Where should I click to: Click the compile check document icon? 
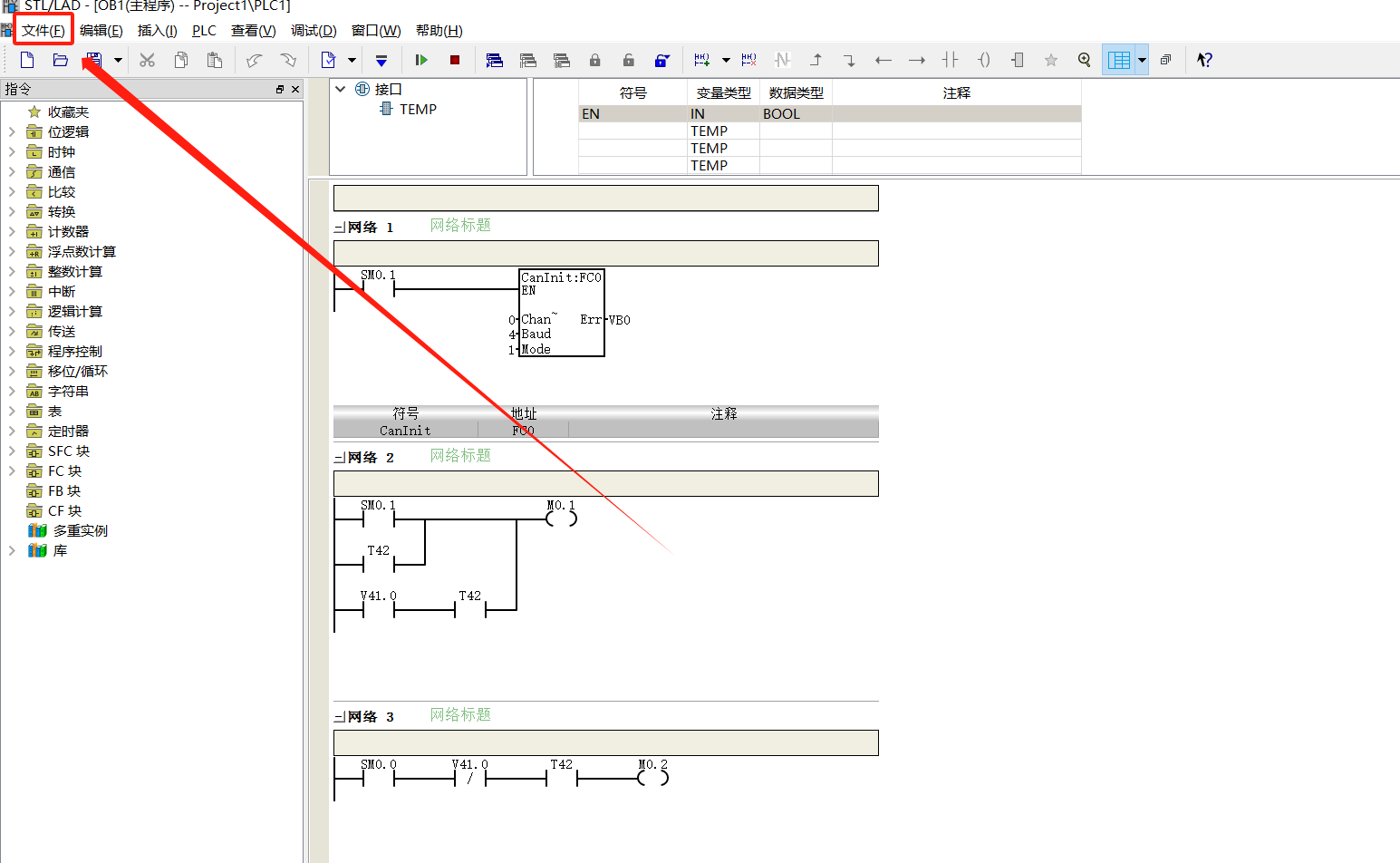point(328,60)
